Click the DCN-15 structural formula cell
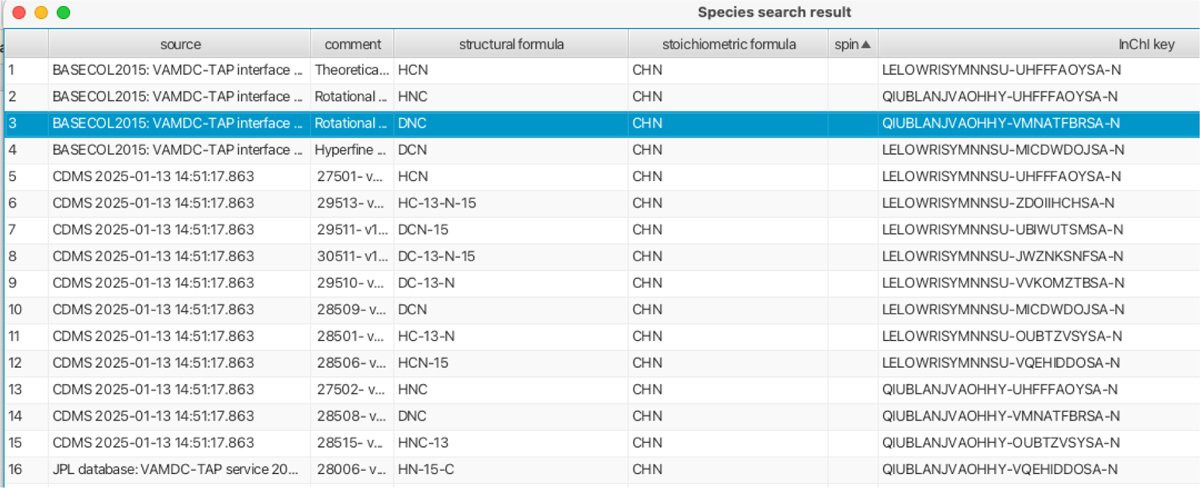 coord(422,230)
